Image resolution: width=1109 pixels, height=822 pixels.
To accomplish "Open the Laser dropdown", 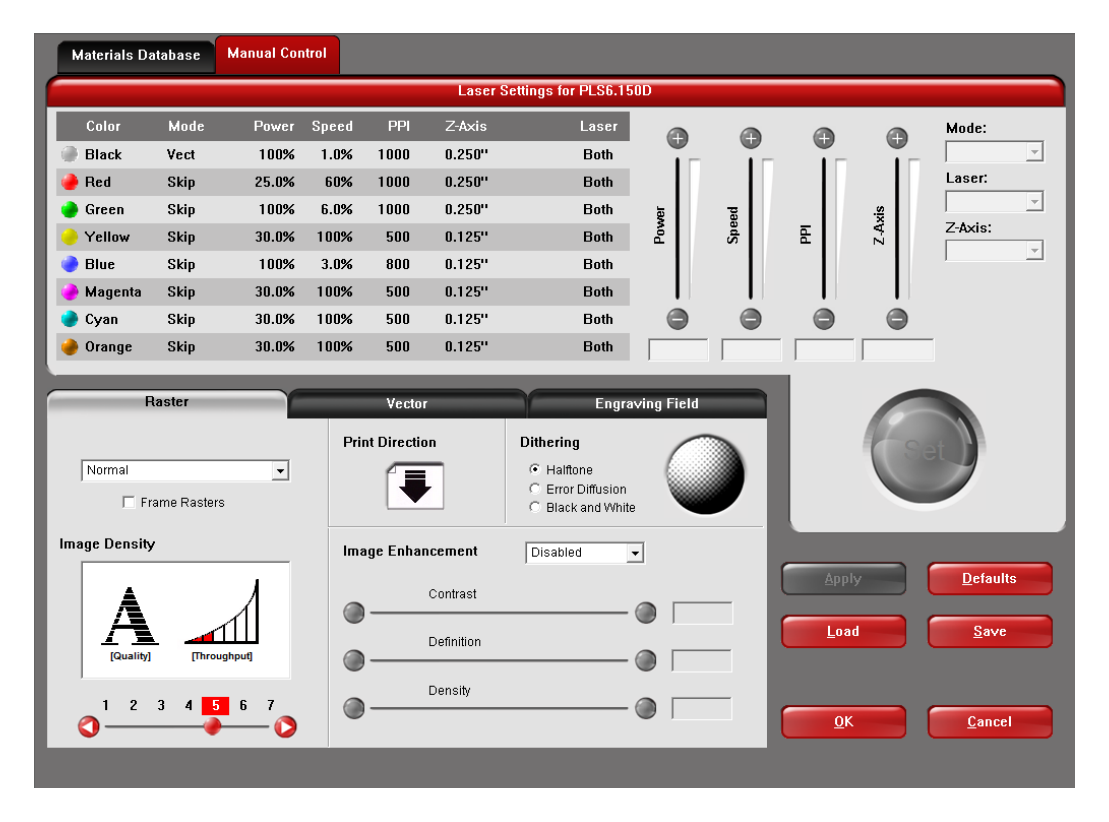I will 994,202.
